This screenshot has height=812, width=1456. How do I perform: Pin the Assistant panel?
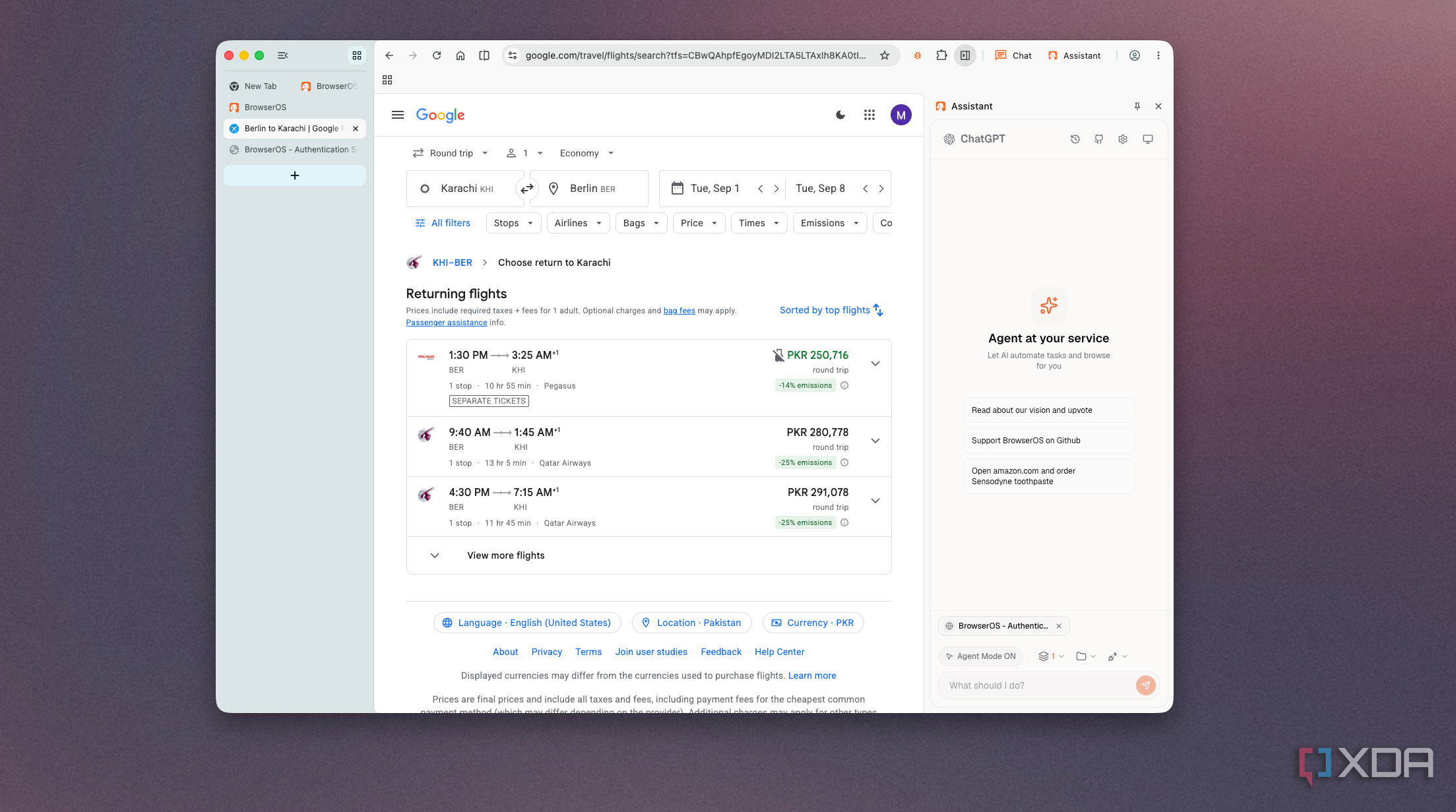pyautogui.click(x=1137, y=106)
